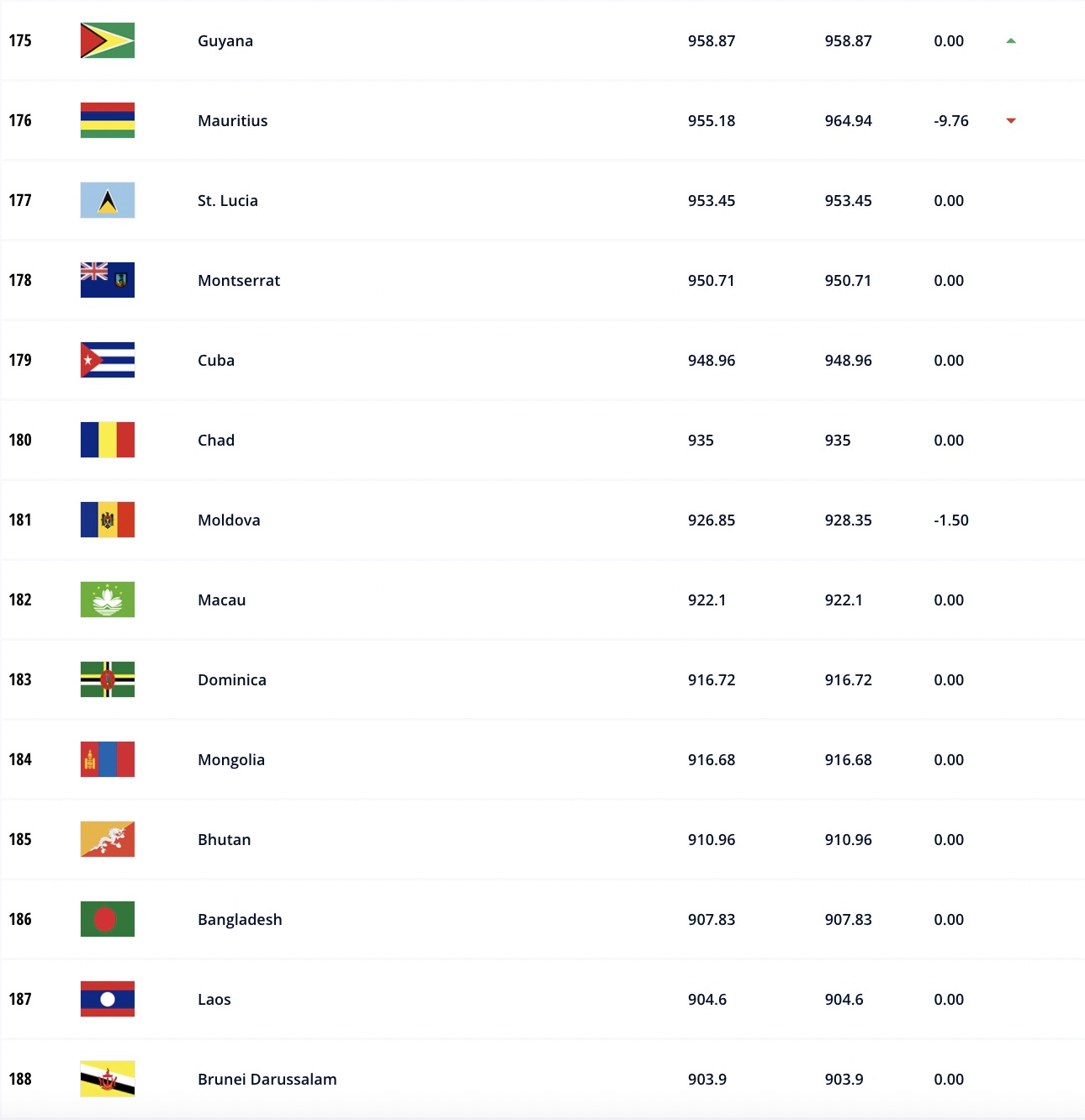Select rank 181 row number
Image resolution: width=1085 pixels, height=1120 pixels.
20,520
